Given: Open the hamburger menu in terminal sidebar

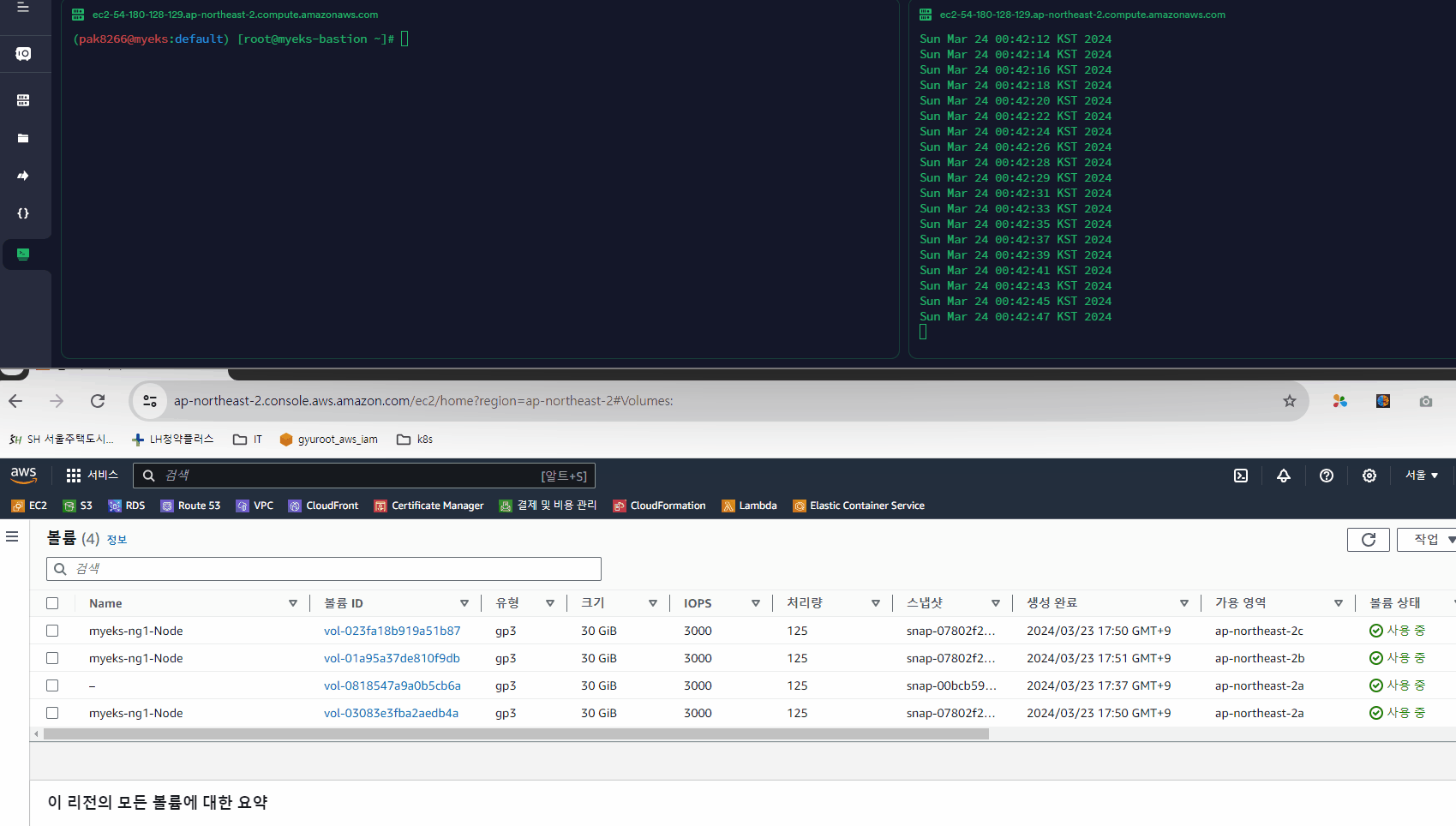Looking at the screenshot, I should click(x=23, y=8).
